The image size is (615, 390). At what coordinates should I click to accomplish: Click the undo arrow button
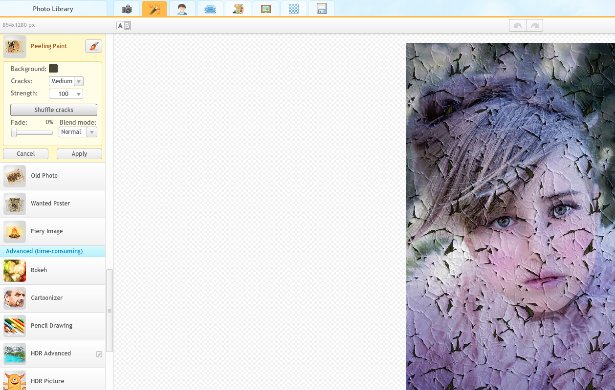518,26
